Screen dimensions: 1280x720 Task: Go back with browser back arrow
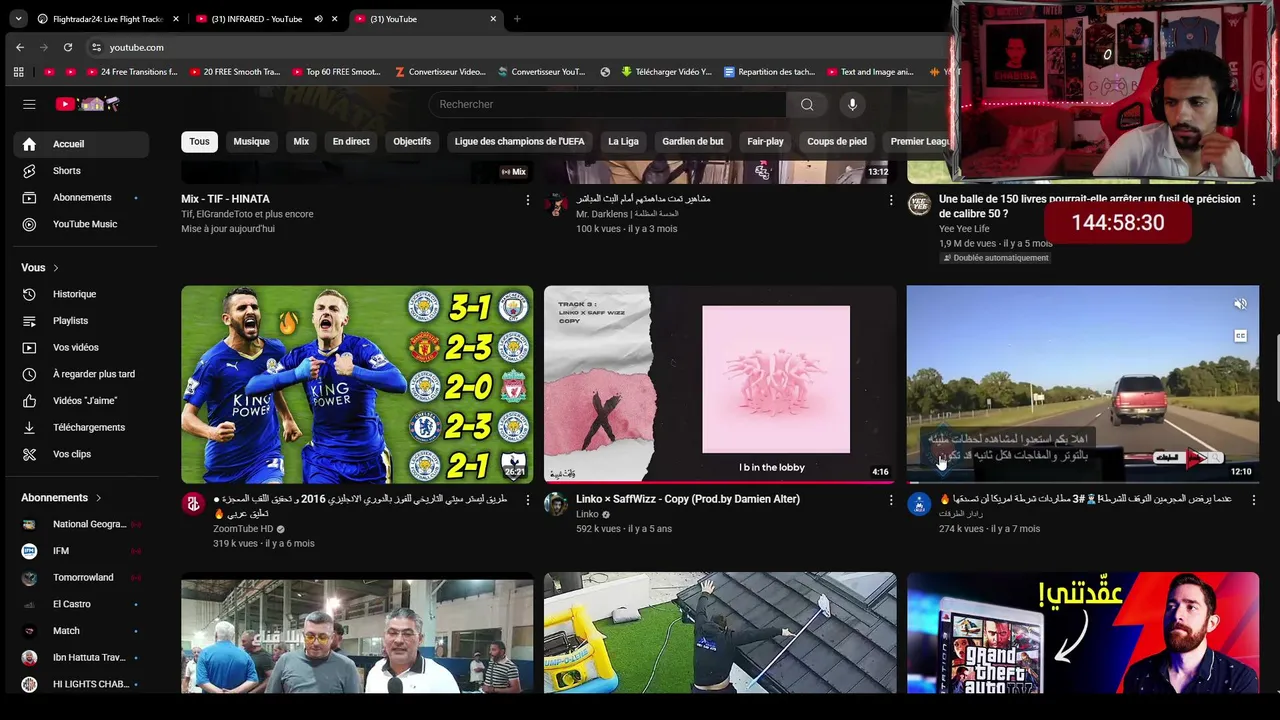pyautogui.click(x=20, y=47)
